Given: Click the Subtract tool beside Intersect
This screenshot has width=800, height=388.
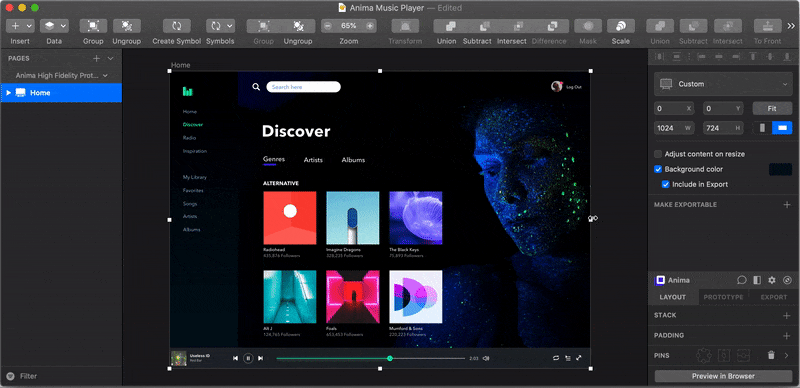Looking at the screenshot, I should (x=485, y=26).
